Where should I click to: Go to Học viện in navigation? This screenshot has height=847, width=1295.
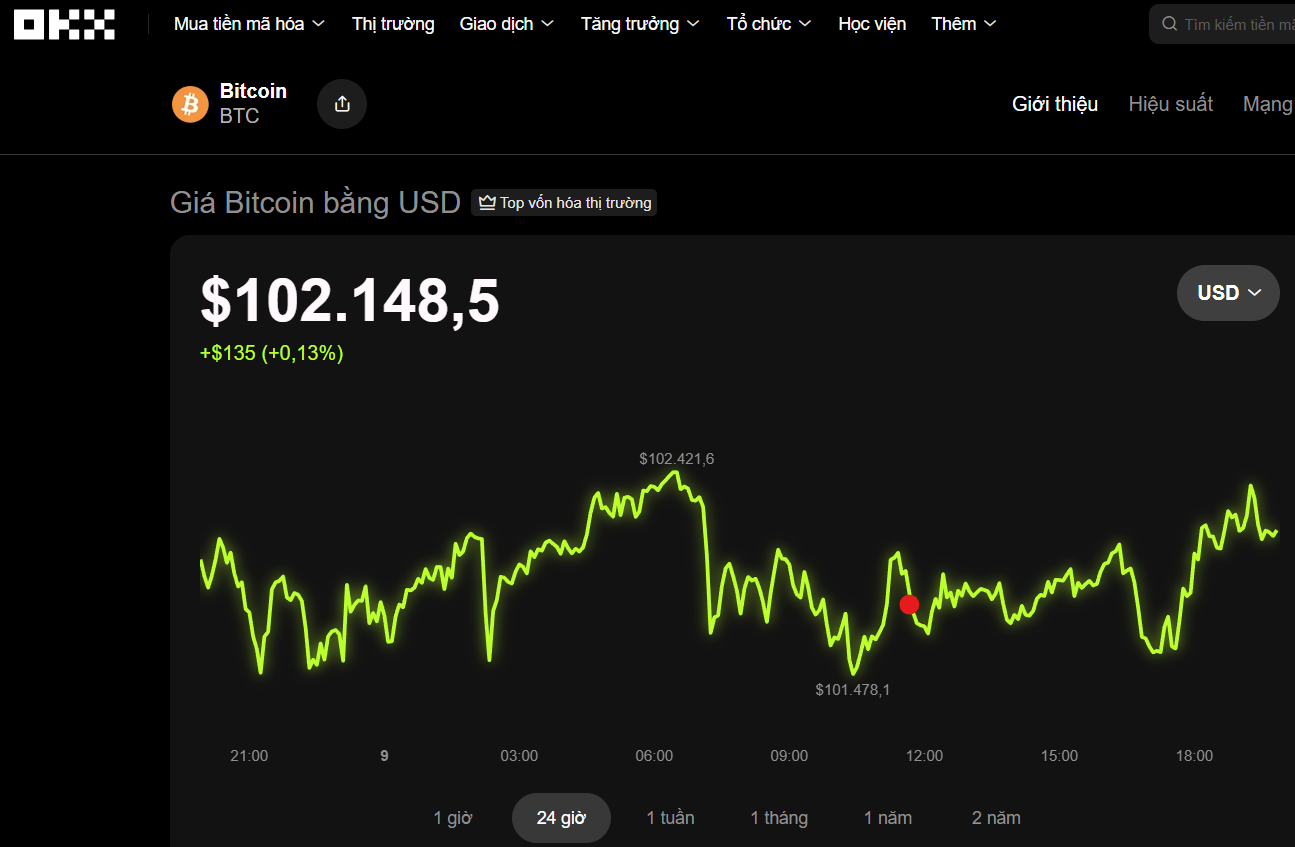tap(872, 24)
